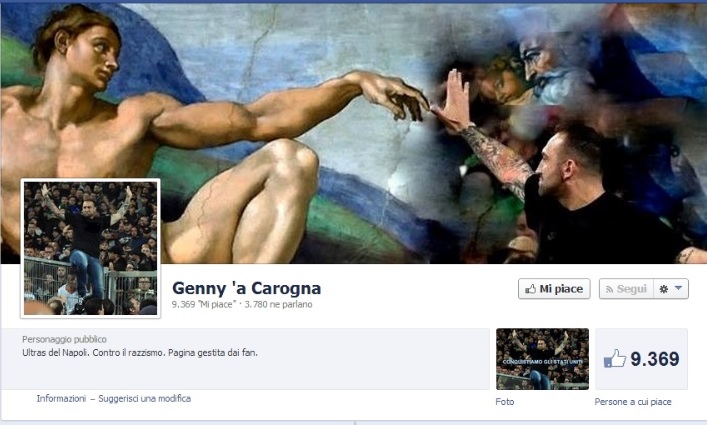Screen dimensions: 707x425
Task: Click the Personaggio pubblico category text
Action: tap(64, 339)
